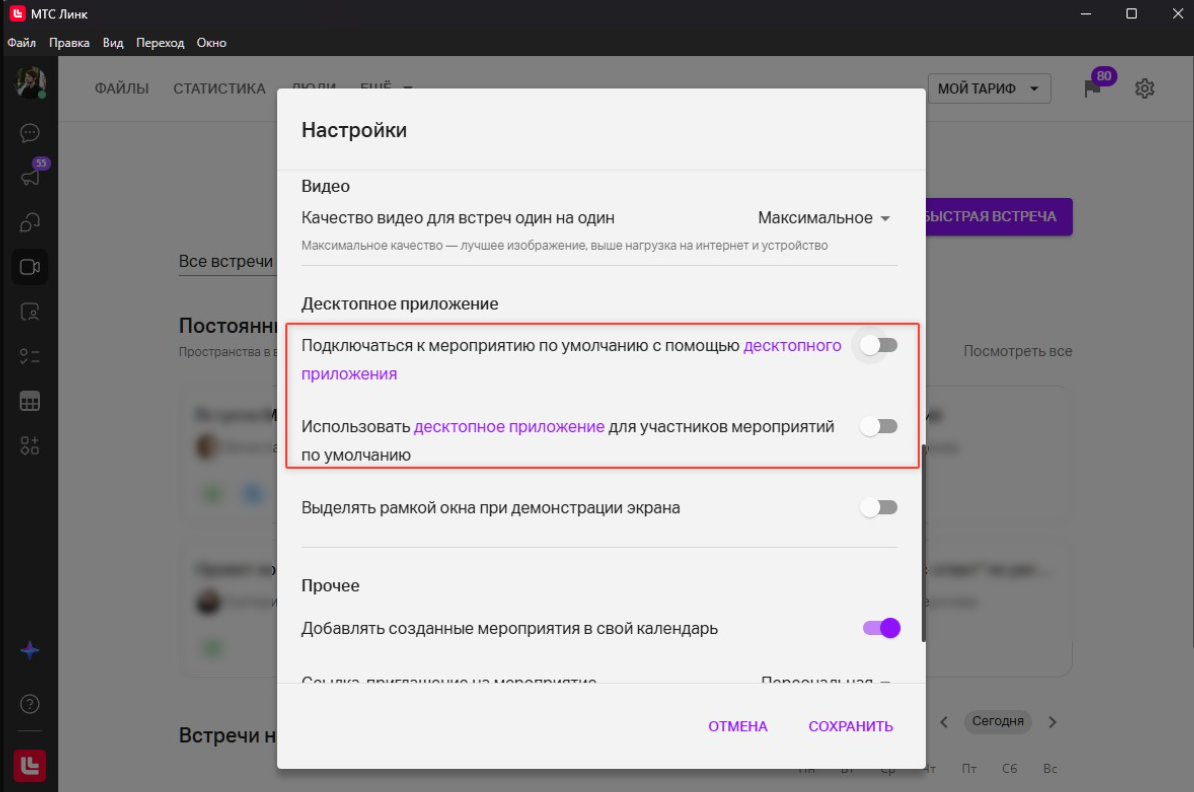This screenshot has height=792, width=1194.
Task: Click the 'Сб' weekday label
Action: 1009,768
